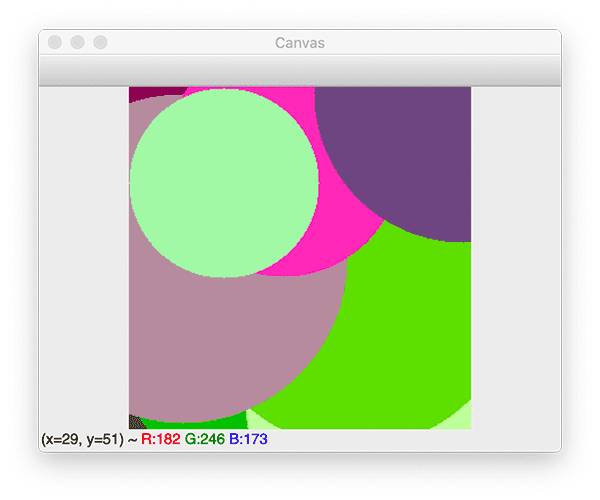Click the mauve pink circle area
This screenshot has width=600, height=500.
point(230,337)
